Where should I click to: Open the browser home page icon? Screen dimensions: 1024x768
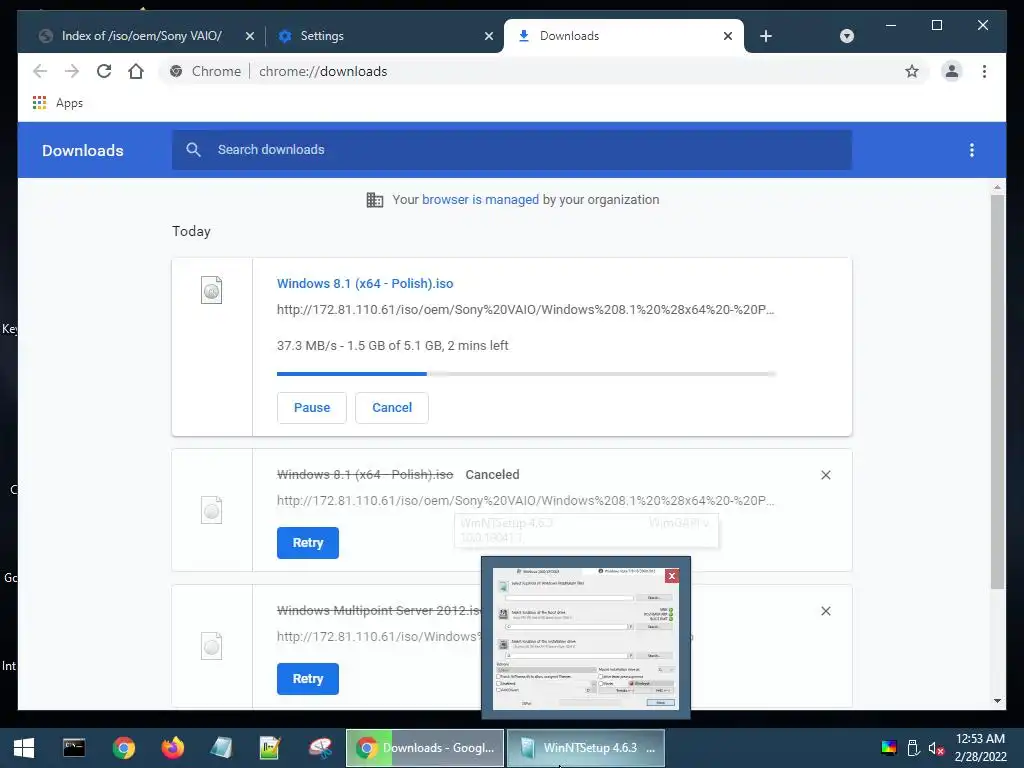point(136,71)
